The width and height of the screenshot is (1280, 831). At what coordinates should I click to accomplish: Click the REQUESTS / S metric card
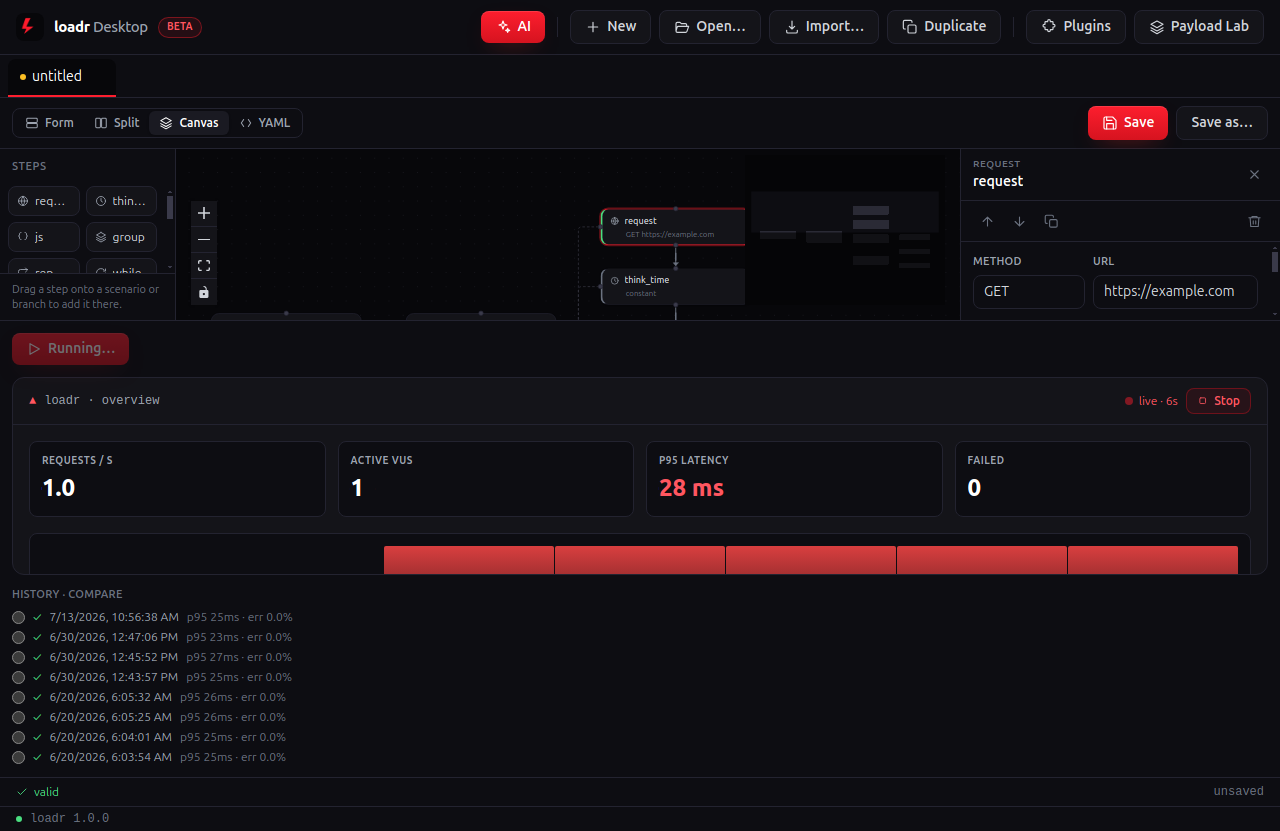click(x=177, y=479)
